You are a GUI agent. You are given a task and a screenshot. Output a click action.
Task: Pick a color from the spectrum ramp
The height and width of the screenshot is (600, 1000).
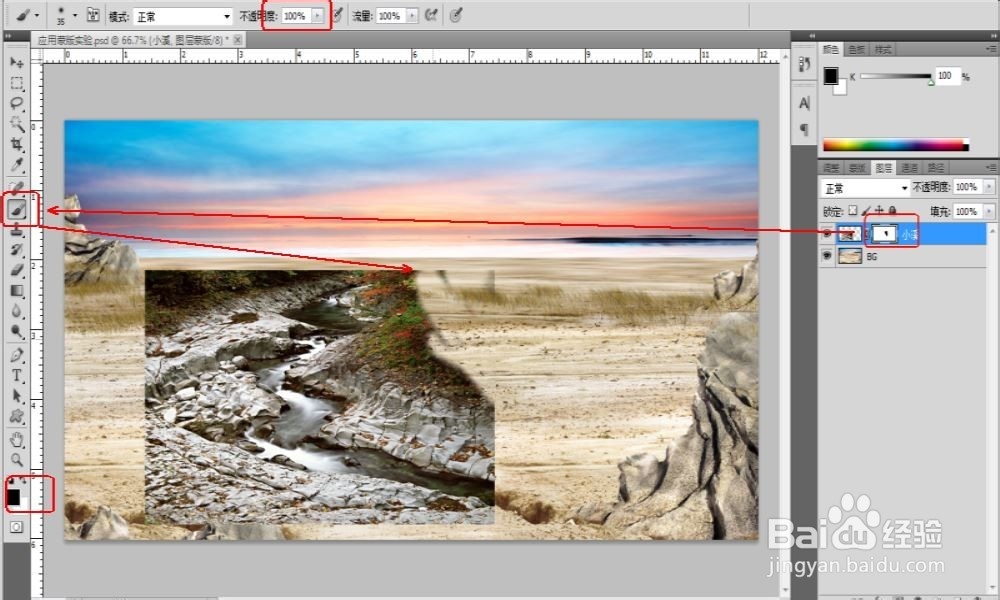coord(895,145)
